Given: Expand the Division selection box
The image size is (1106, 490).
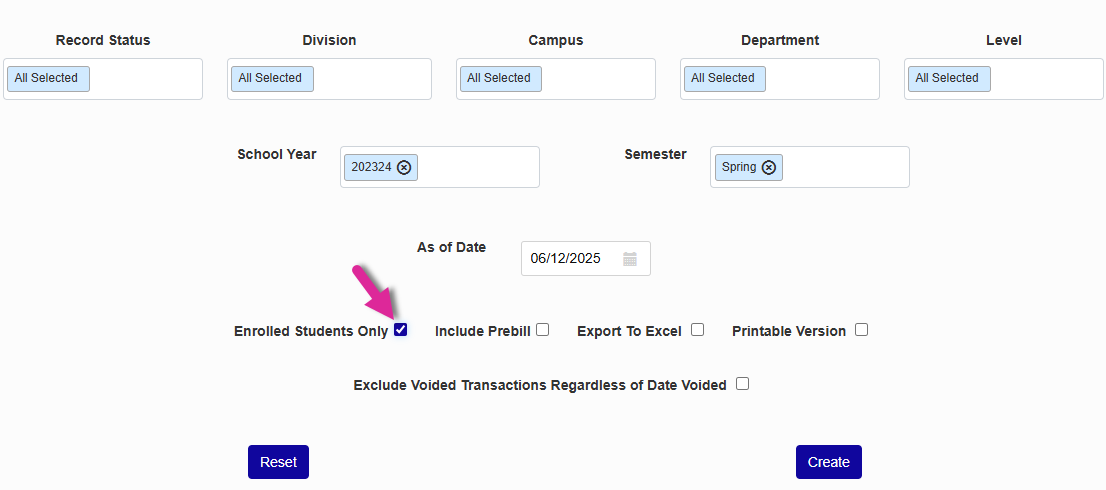Looking at the screenshot, I should 370,79.
